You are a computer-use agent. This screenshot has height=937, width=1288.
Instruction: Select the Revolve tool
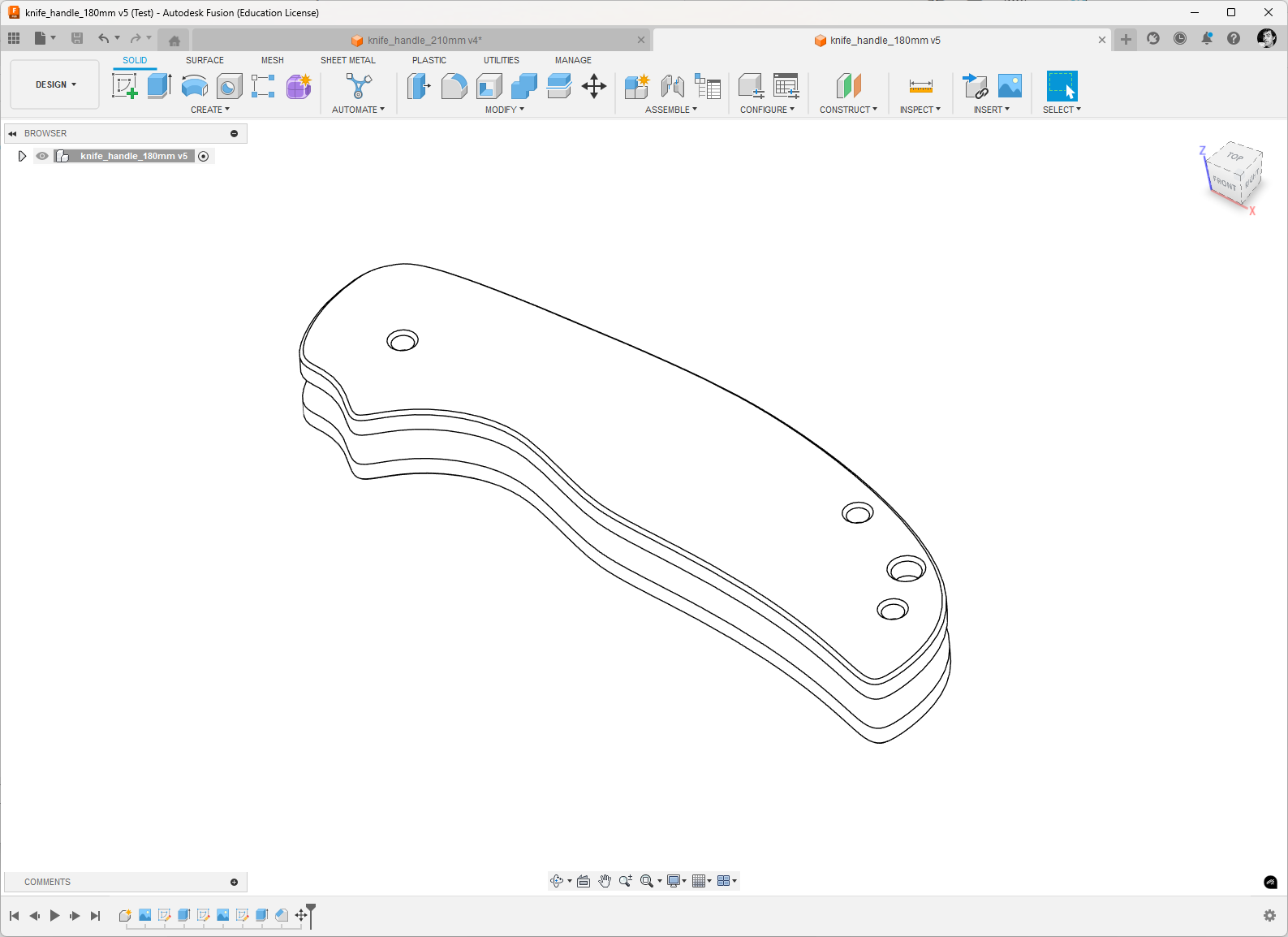coord(194,86)
